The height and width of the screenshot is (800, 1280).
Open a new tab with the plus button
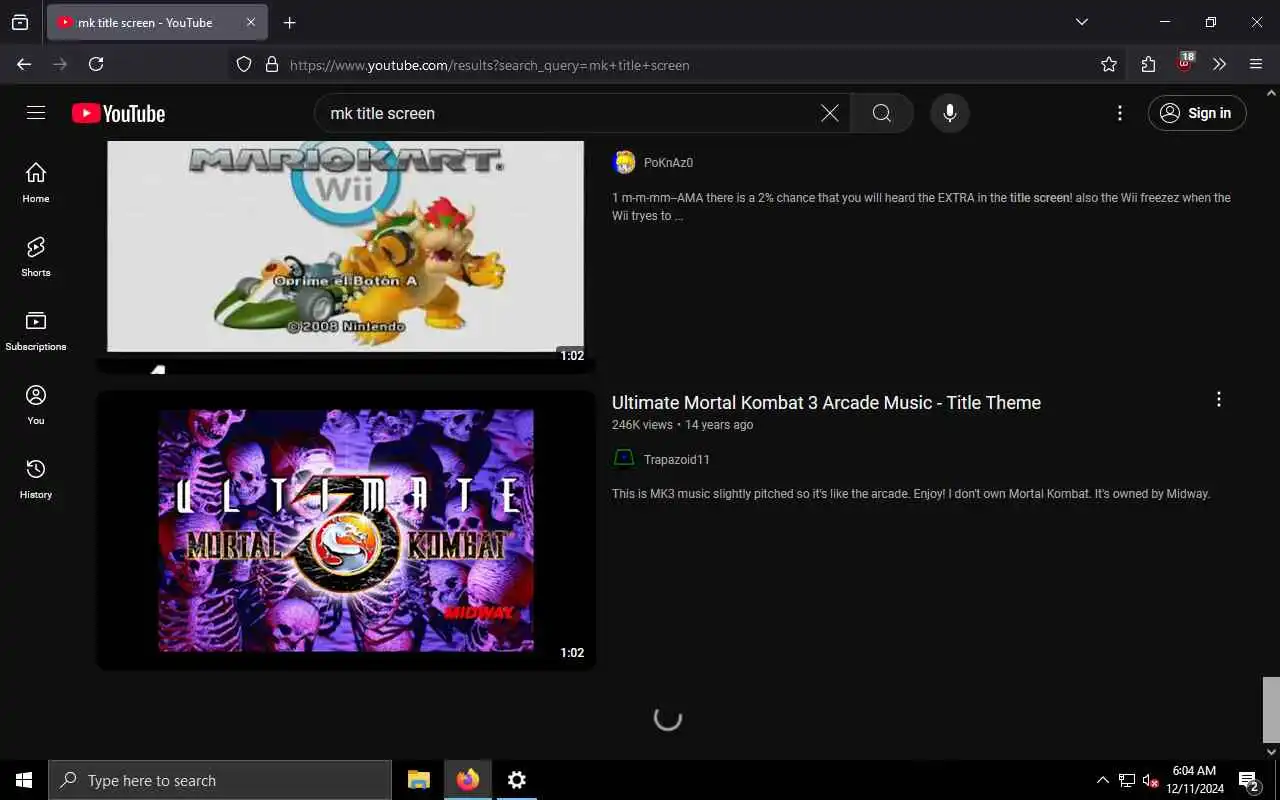tap(290, 22)
